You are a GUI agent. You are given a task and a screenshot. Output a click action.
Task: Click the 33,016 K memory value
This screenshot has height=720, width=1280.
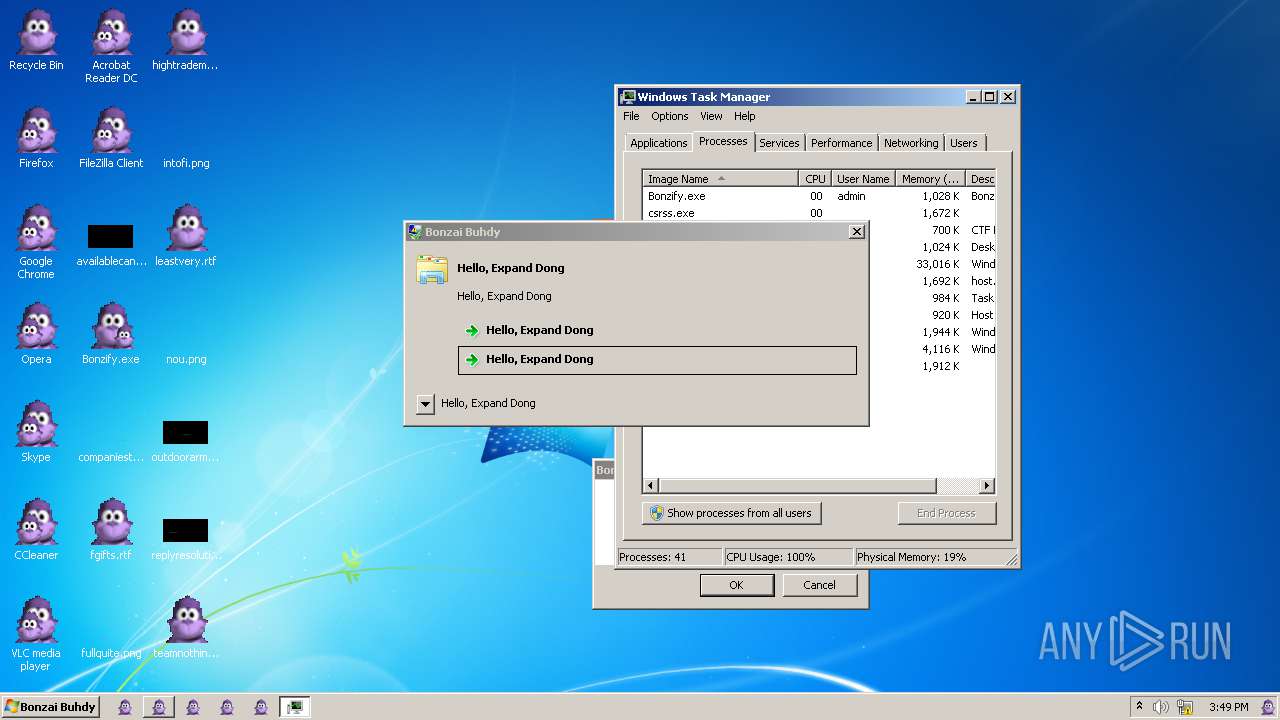click(937, 264)
